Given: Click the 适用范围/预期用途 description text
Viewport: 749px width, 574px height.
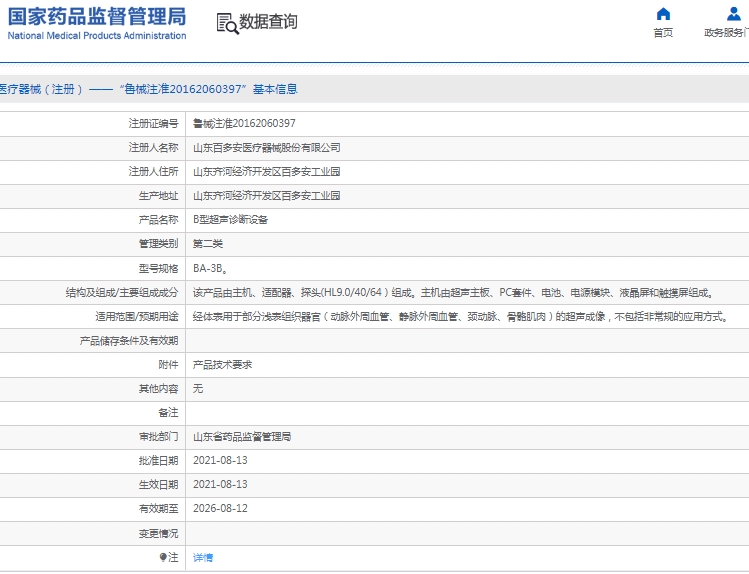Looking at the screenshot, I should click(460, 317).
